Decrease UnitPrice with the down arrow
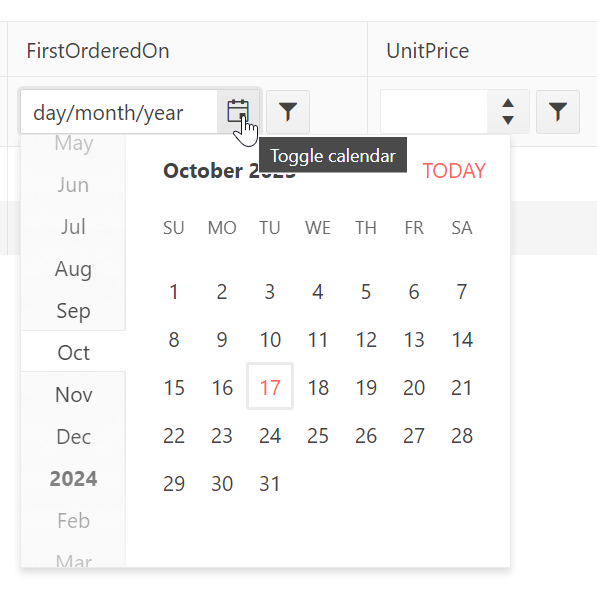Image resolution: width=597 pixels, height=600 pixels. (x=508, y=121)
